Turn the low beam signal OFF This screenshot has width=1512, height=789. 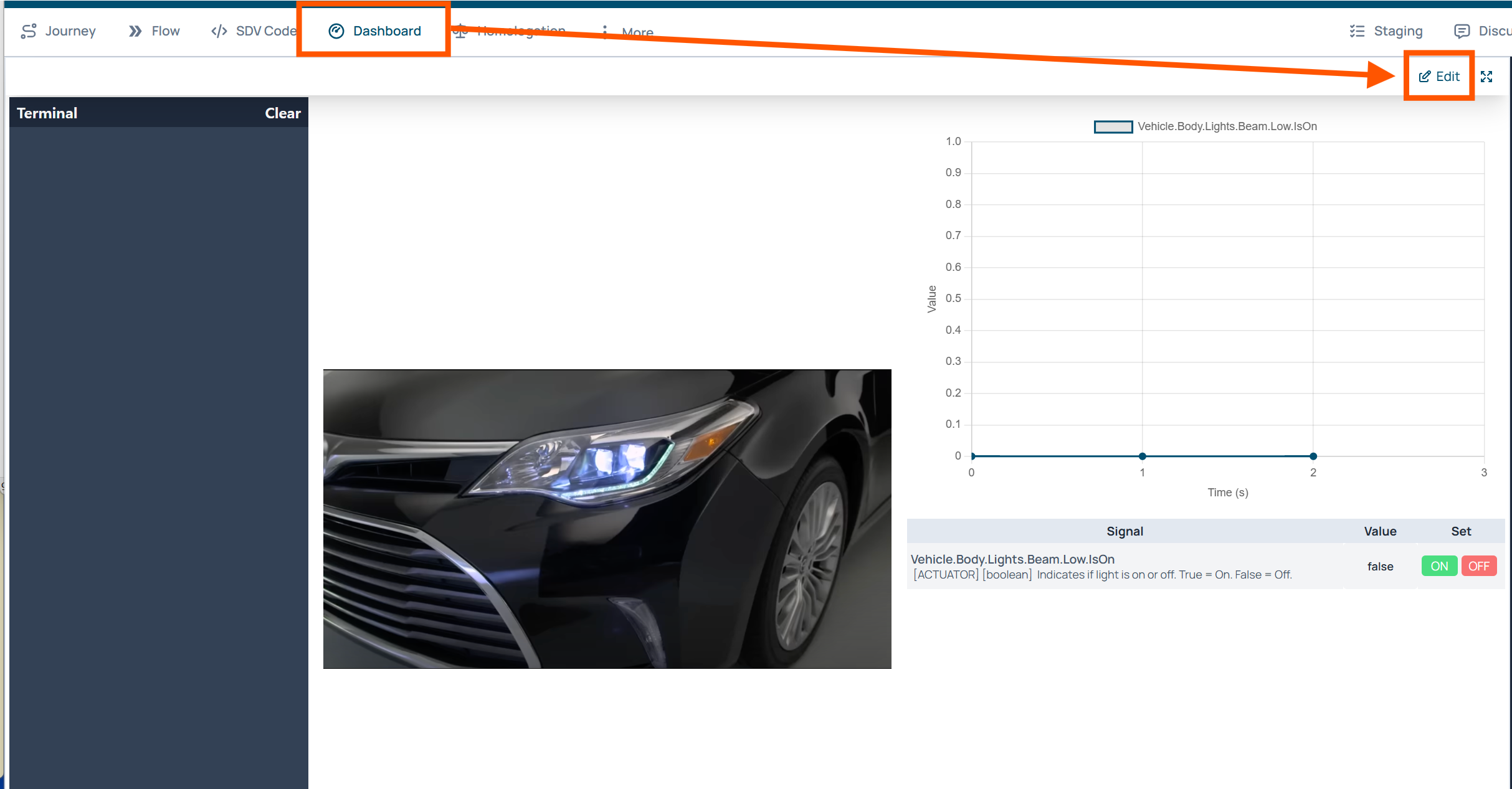click(1478, 566)
